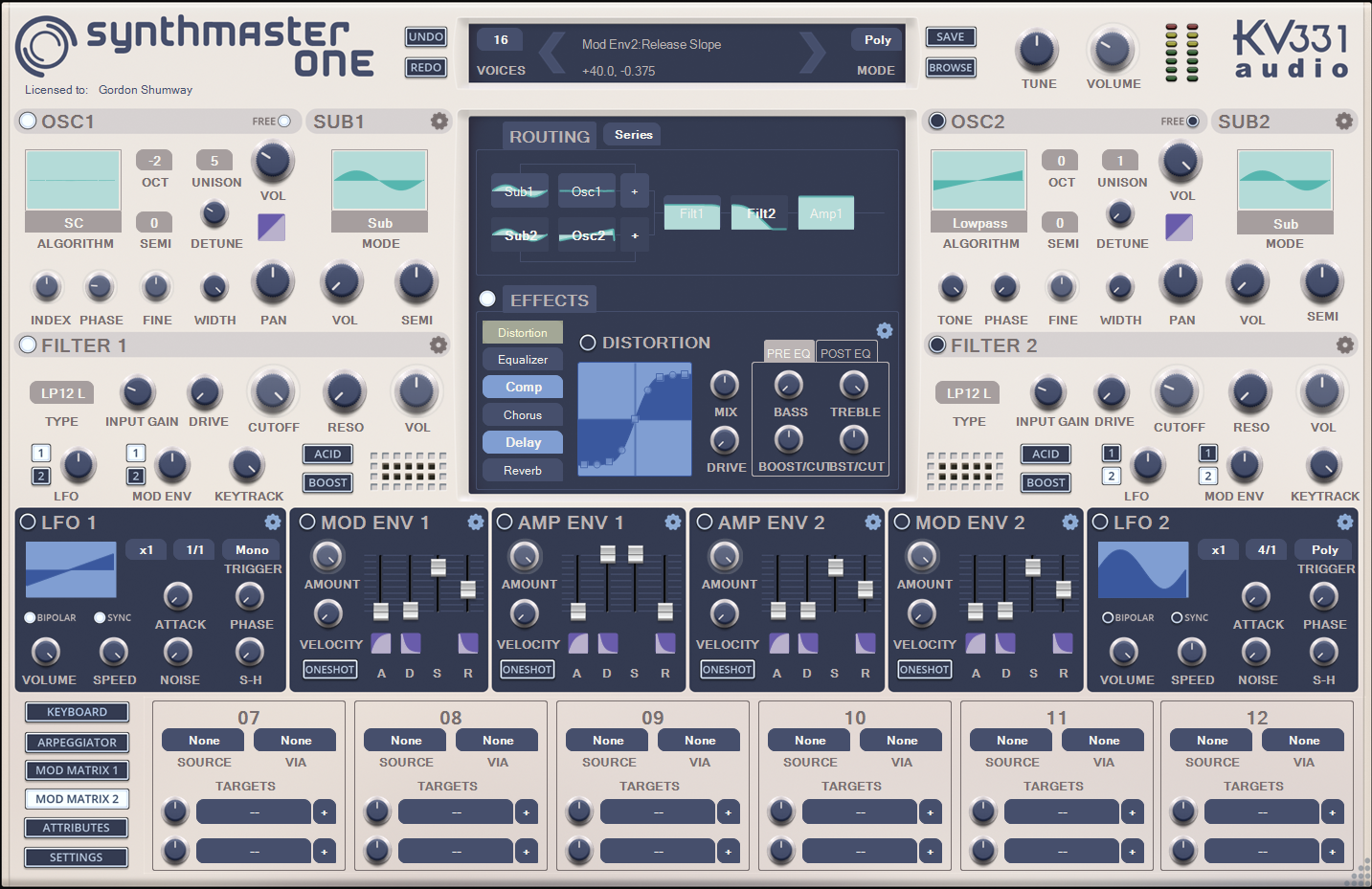Open Amp Env 1 settings gear
This screenshot has width=1372, height=889.
pos(673,522)
